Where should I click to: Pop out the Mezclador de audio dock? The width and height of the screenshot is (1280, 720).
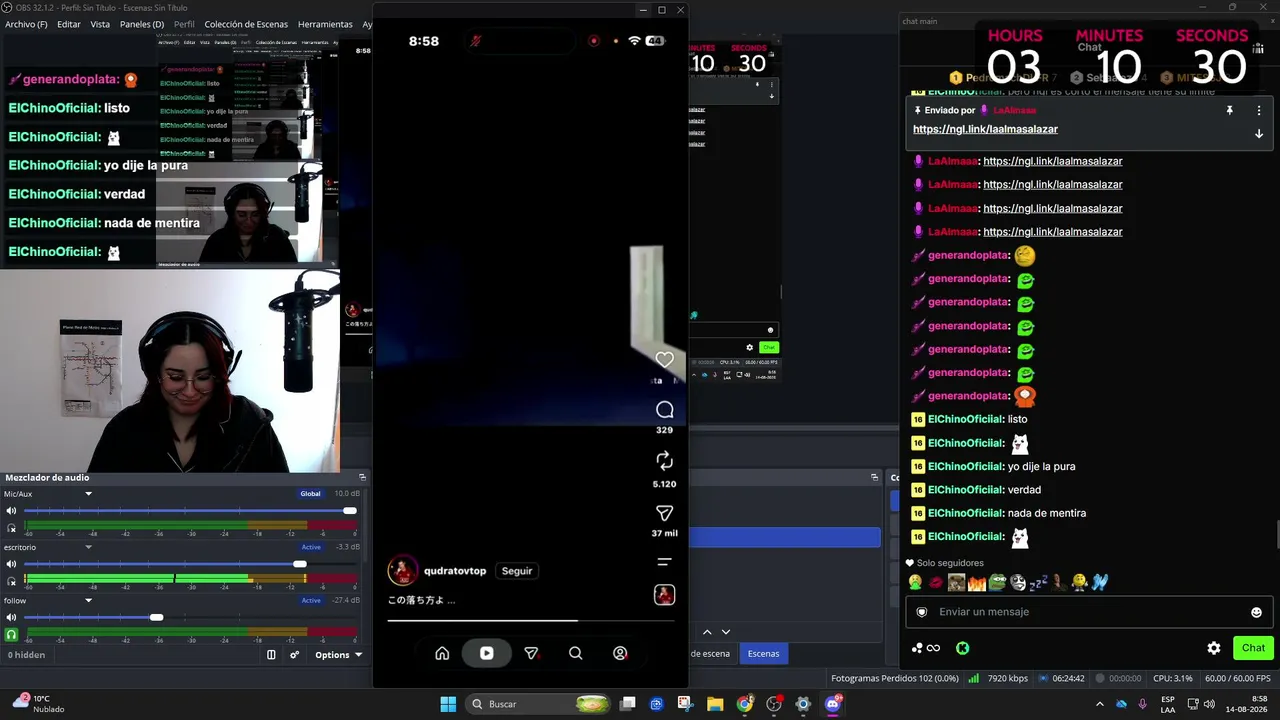tap(362, 477)
